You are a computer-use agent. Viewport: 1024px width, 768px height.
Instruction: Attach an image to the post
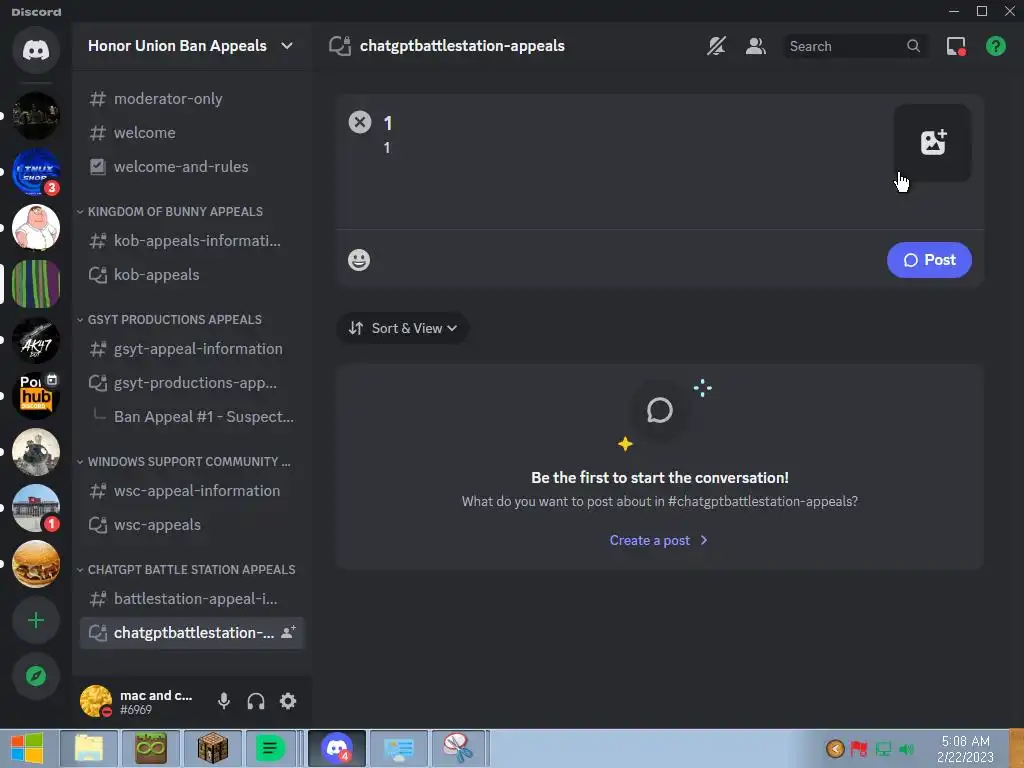(x=933, y=143)
